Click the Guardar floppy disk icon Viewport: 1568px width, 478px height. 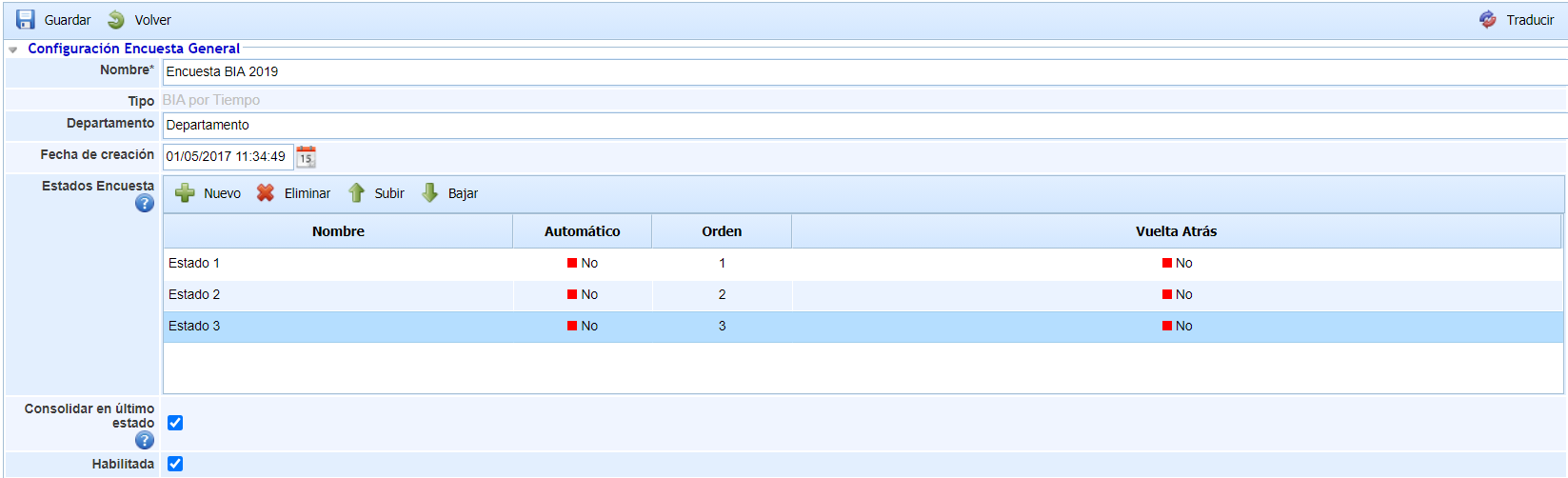[26, 20]
